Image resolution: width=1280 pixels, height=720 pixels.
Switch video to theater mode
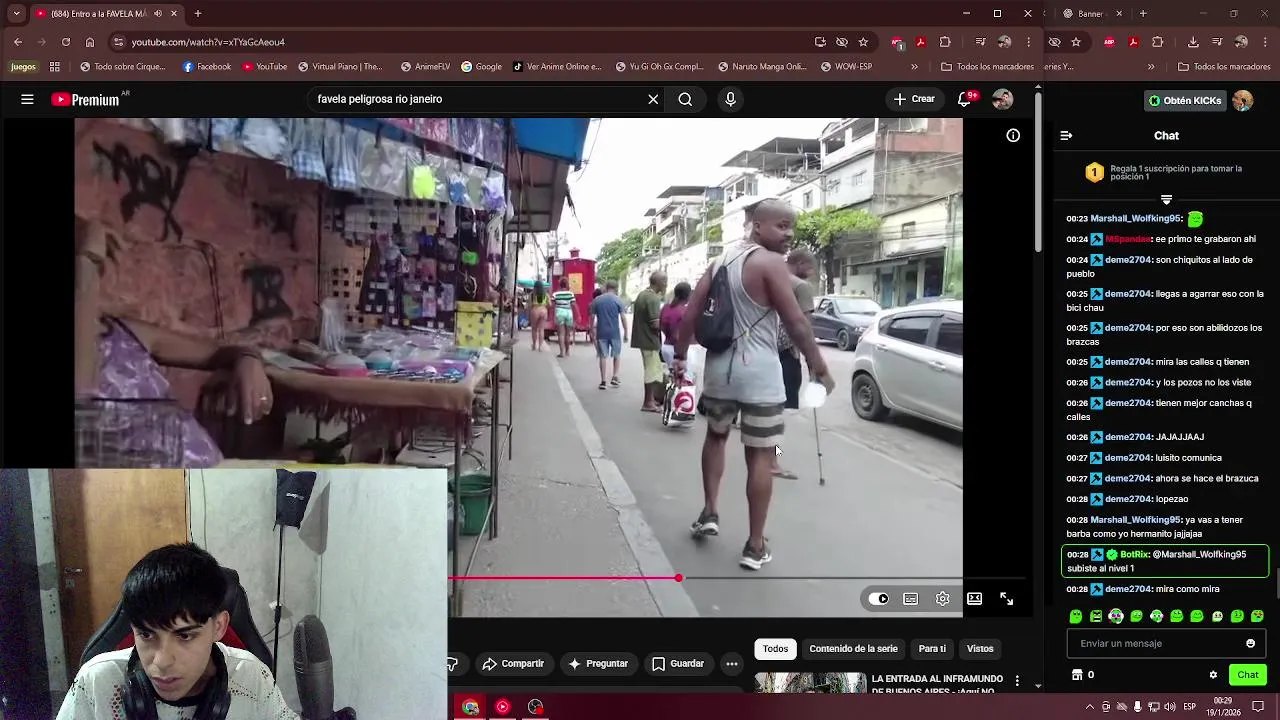coord(974,599)
